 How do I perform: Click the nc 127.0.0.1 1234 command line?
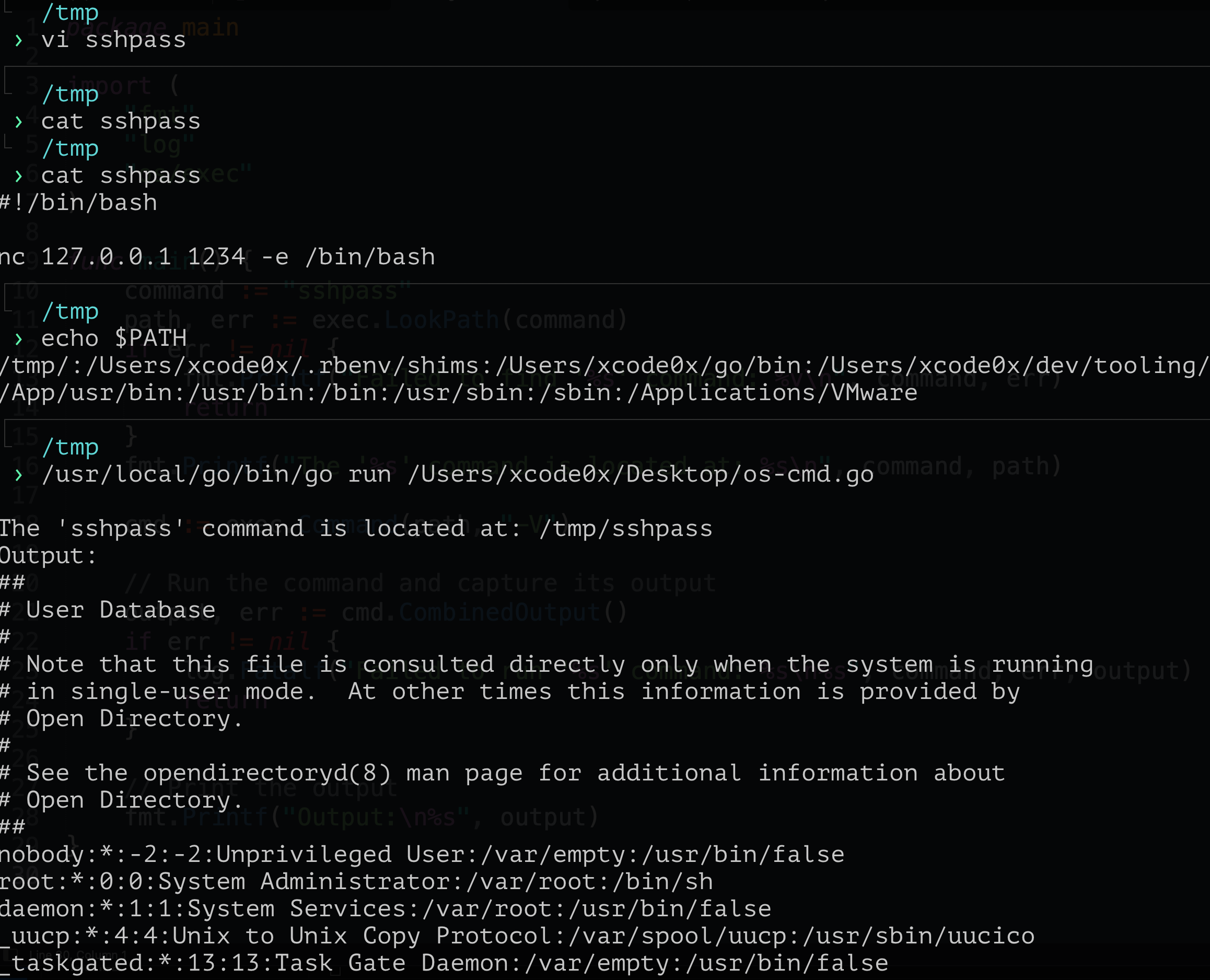pyautogui.click(x=217, y=258)
